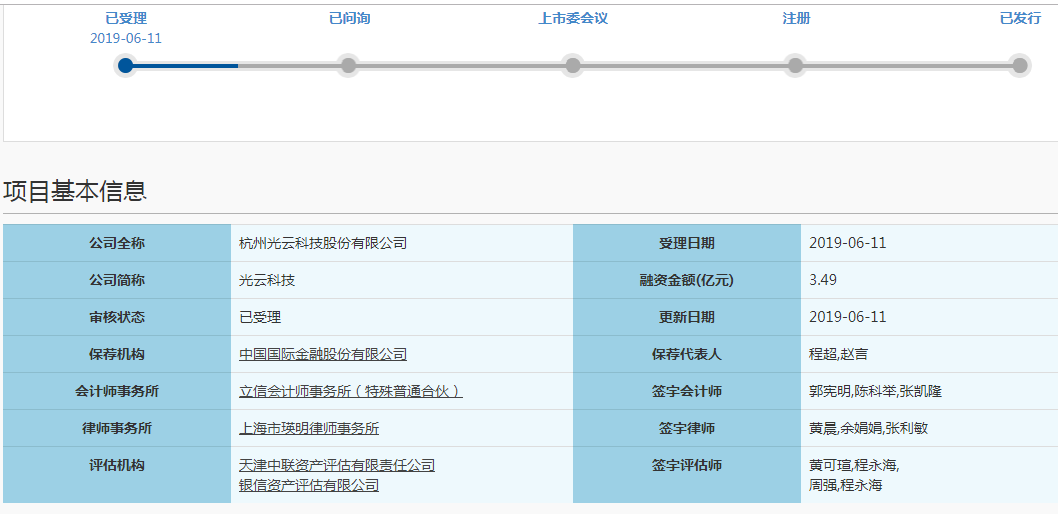Click the 会计师事务所 header cell

point(117,391)
